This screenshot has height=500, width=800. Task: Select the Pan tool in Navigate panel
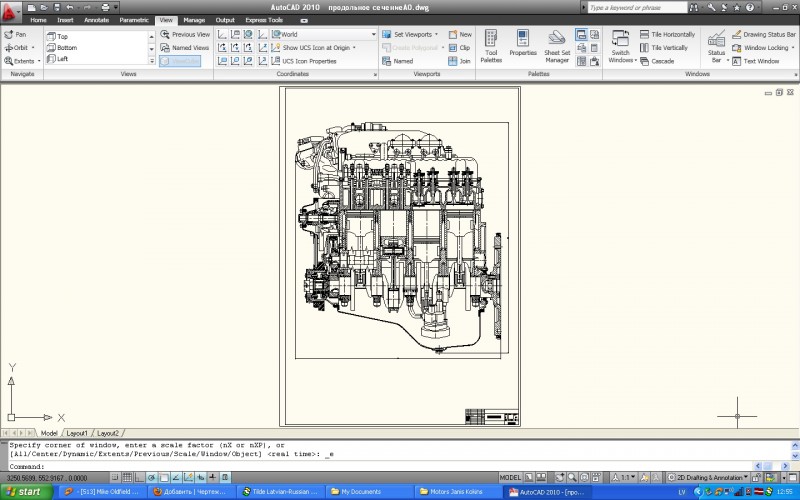[15, 34]
